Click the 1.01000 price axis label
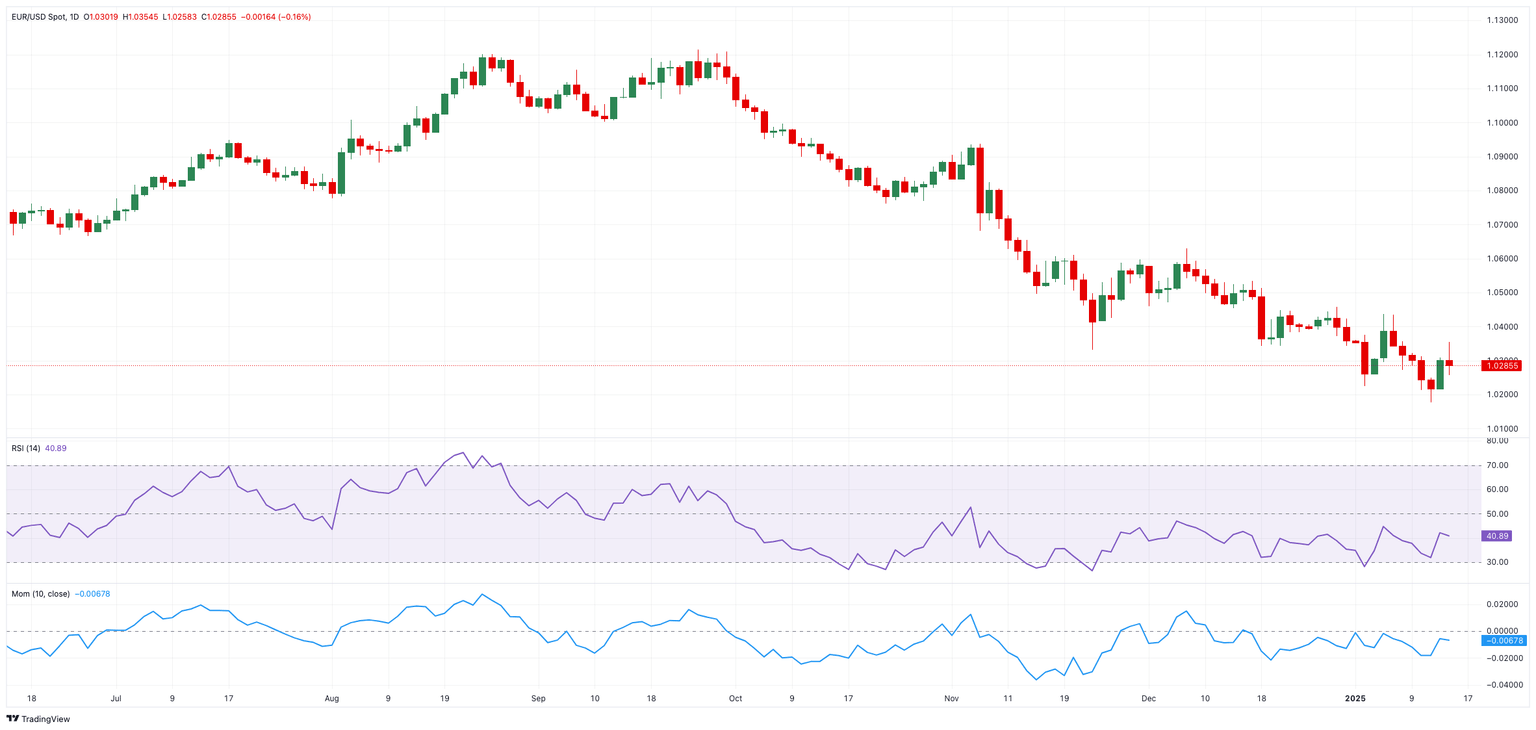This screenshot has width=1536, height=730. click(x=1502, y=429)
